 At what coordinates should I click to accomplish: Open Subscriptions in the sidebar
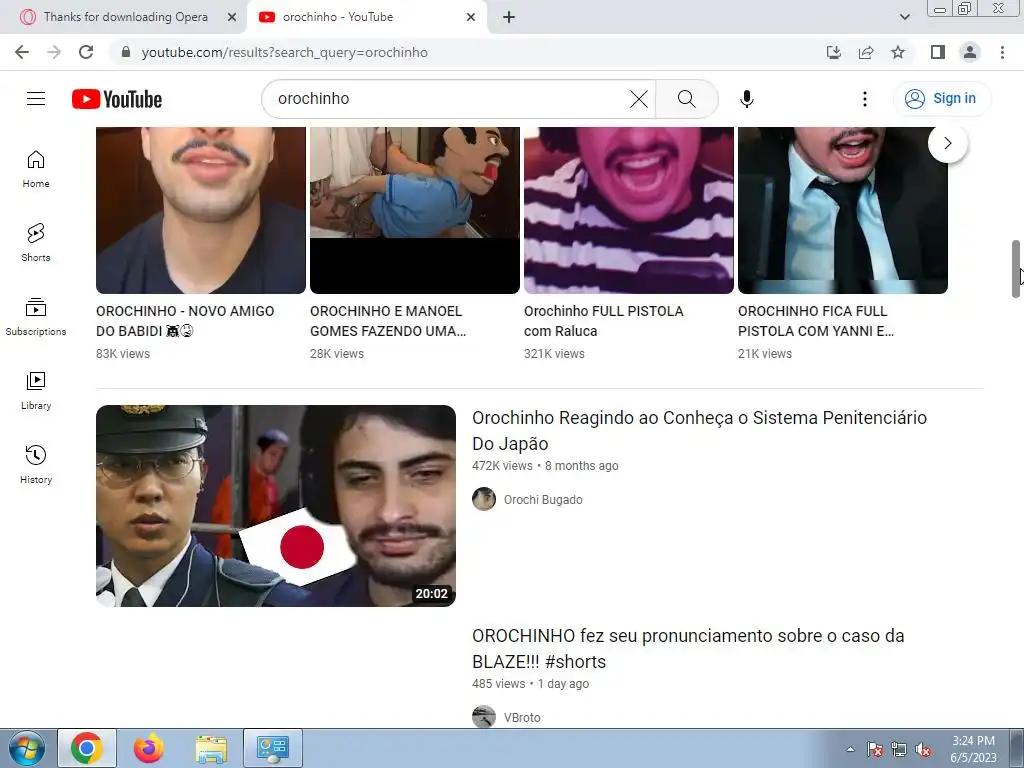pyautogui.click(x=36, y=317)
